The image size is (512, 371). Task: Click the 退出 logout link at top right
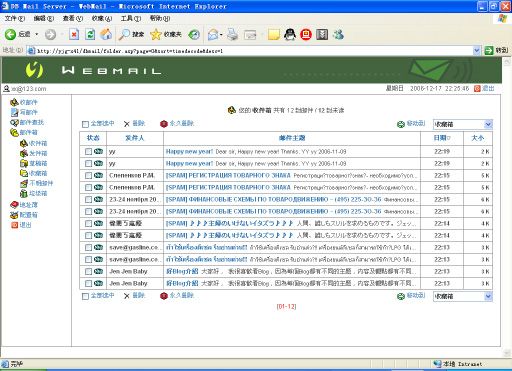click(x=488, y=88)
